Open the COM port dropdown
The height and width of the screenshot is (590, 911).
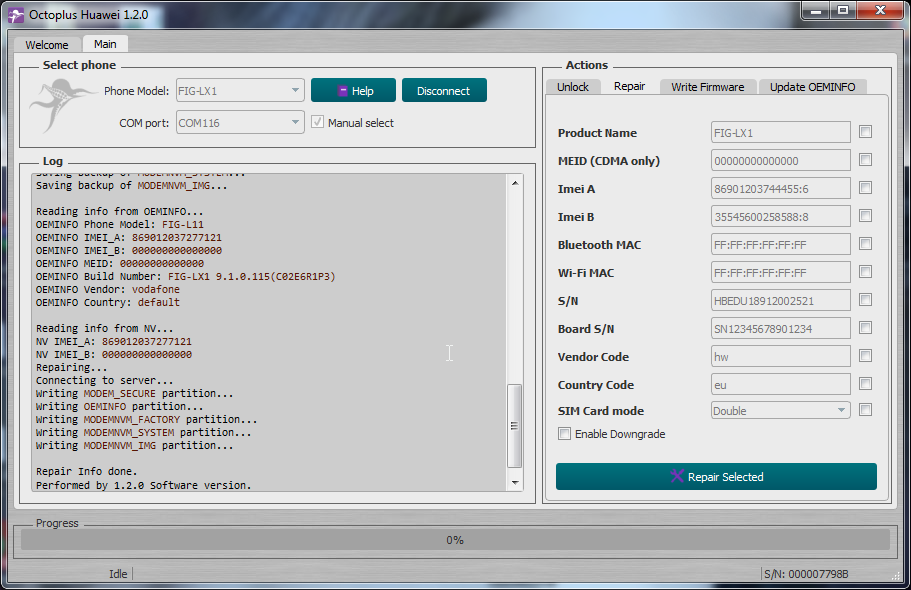240,123
